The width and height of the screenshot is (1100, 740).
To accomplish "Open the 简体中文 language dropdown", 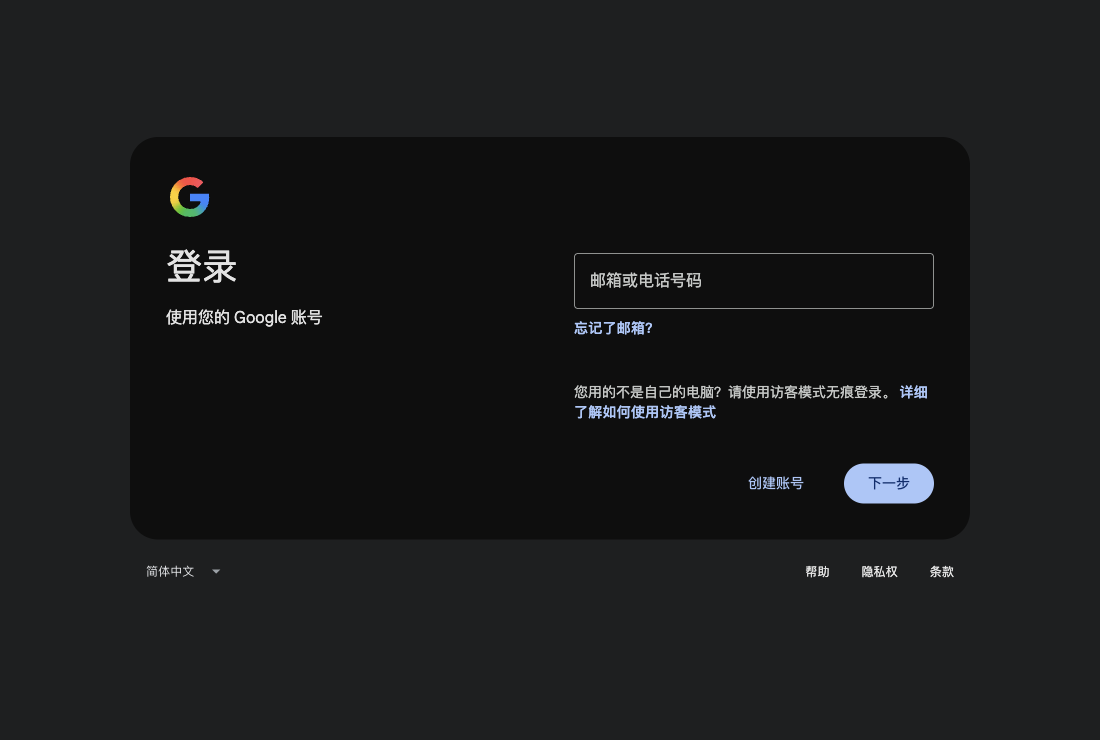I will tap(183, 572).
